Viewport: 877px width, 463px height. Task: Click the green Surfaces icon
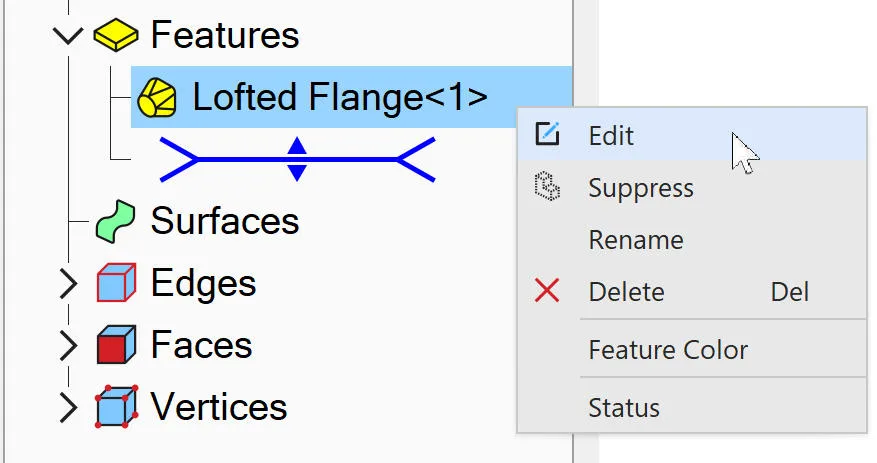[116, 221]
